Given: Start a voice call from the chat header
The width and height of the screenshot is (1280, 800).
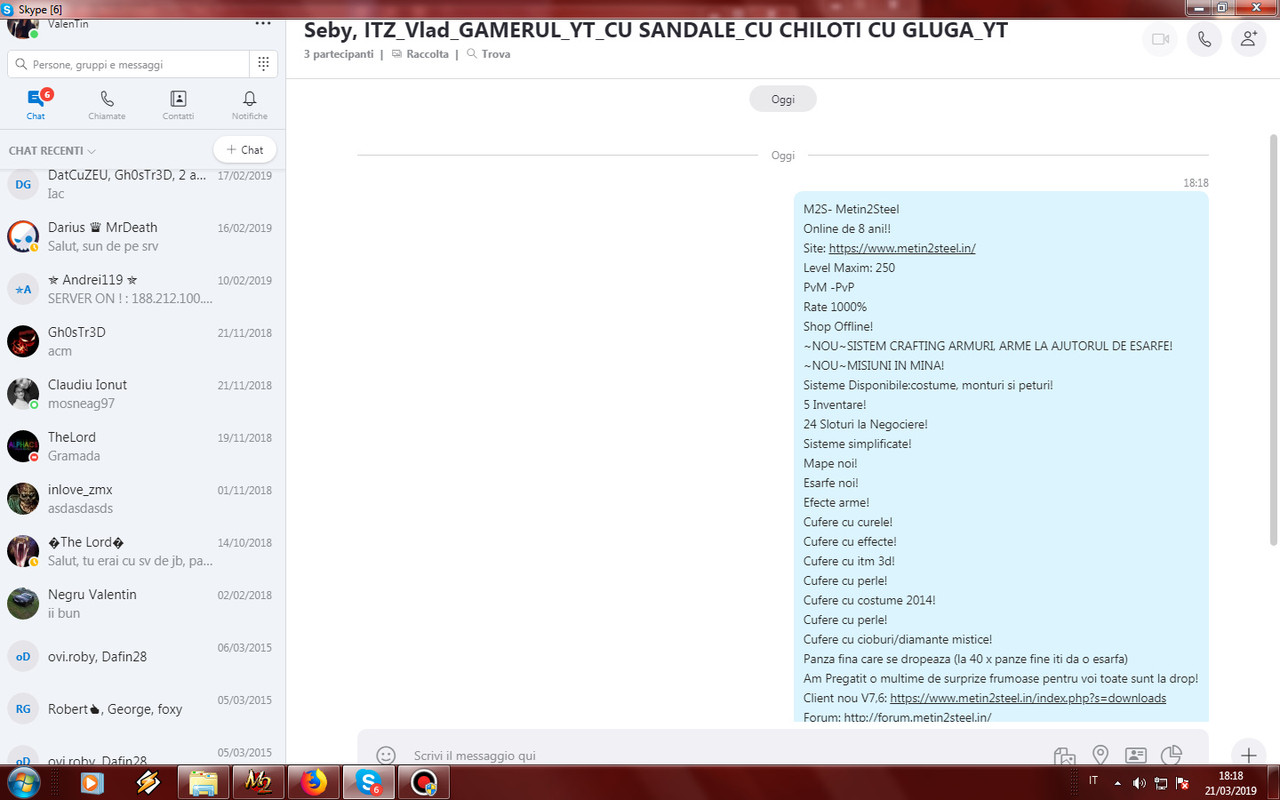Looking at the screenshot, I should 1204,39.
